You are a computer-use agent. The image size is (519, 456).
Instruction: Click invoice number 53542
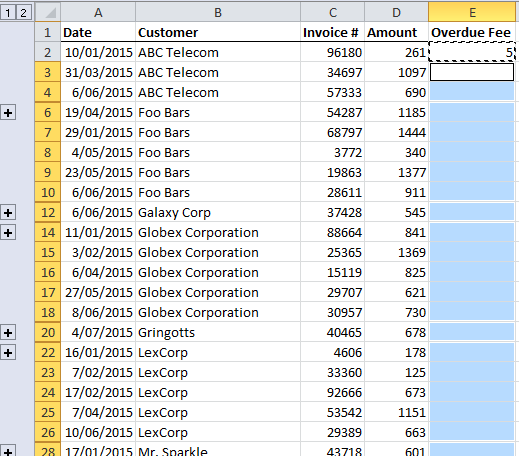pos(332,412)
